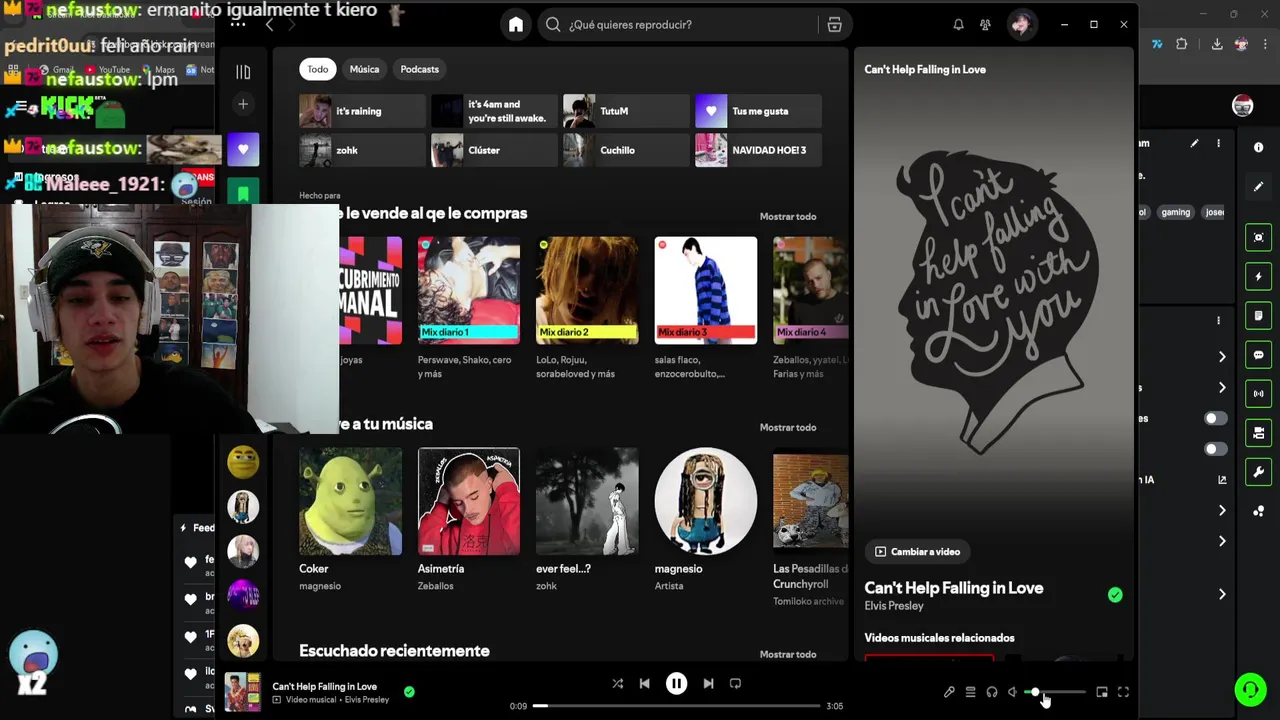The image size is (1280, 720).
Task: Enter full screen player mode
Action: [1123, 692]
